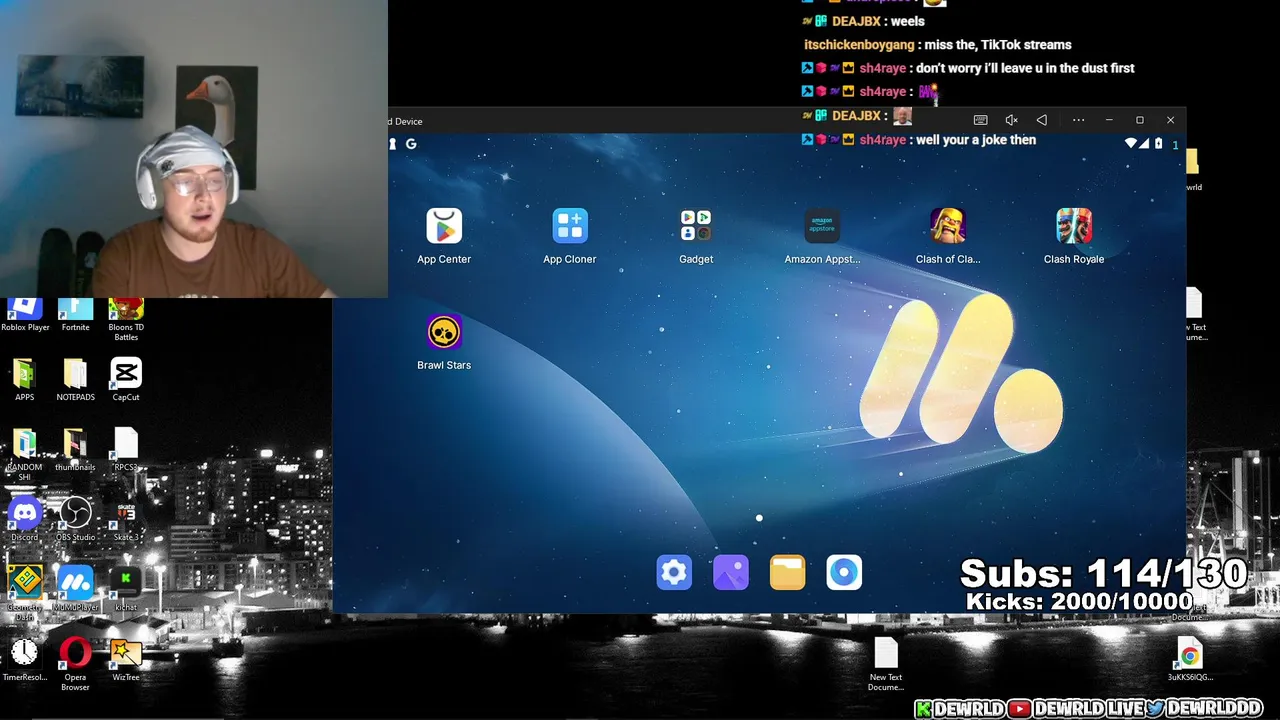Launch the App Cloner app

570,227
